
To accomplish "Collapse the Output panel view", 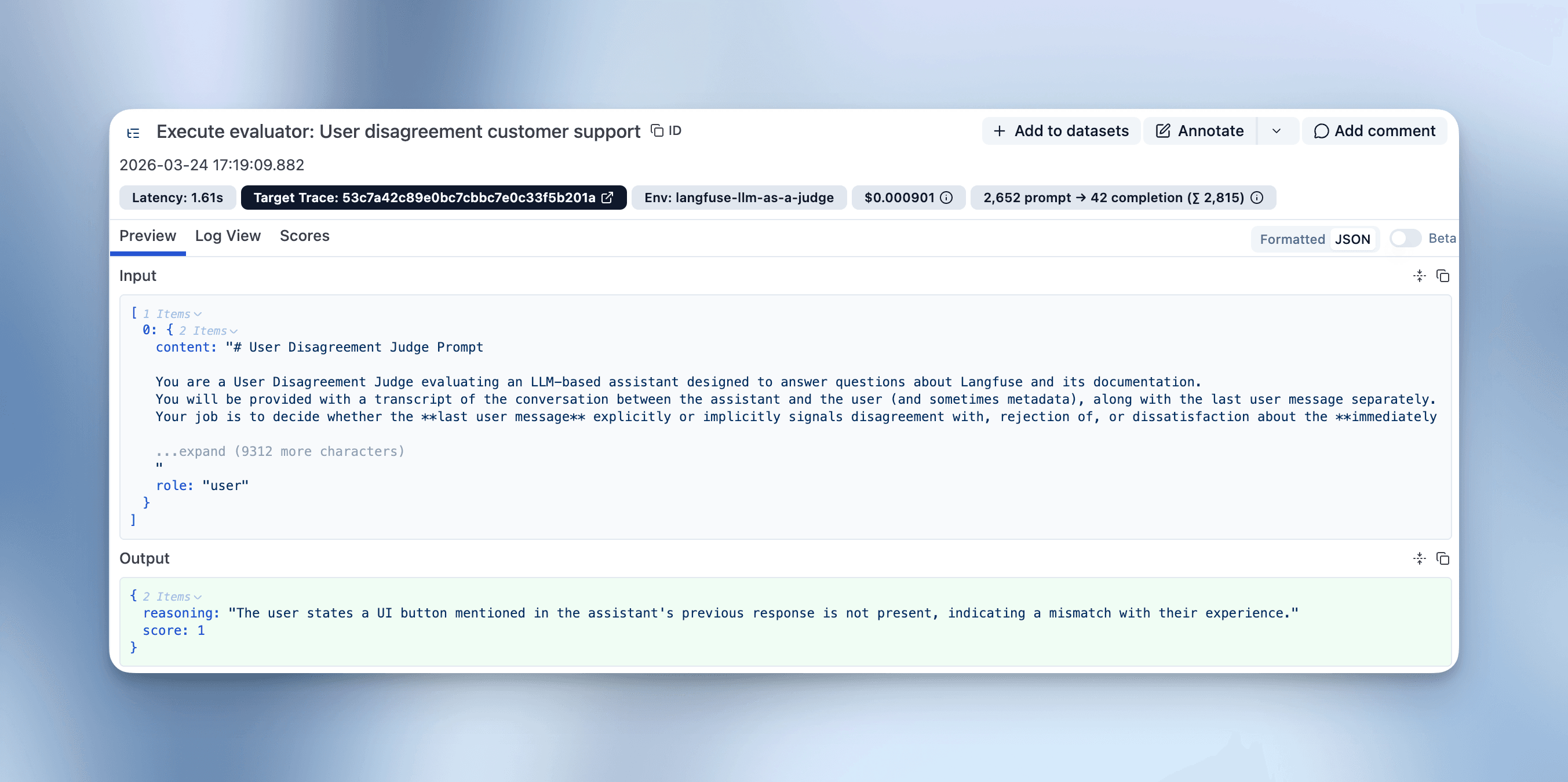I will (1420, 558).
